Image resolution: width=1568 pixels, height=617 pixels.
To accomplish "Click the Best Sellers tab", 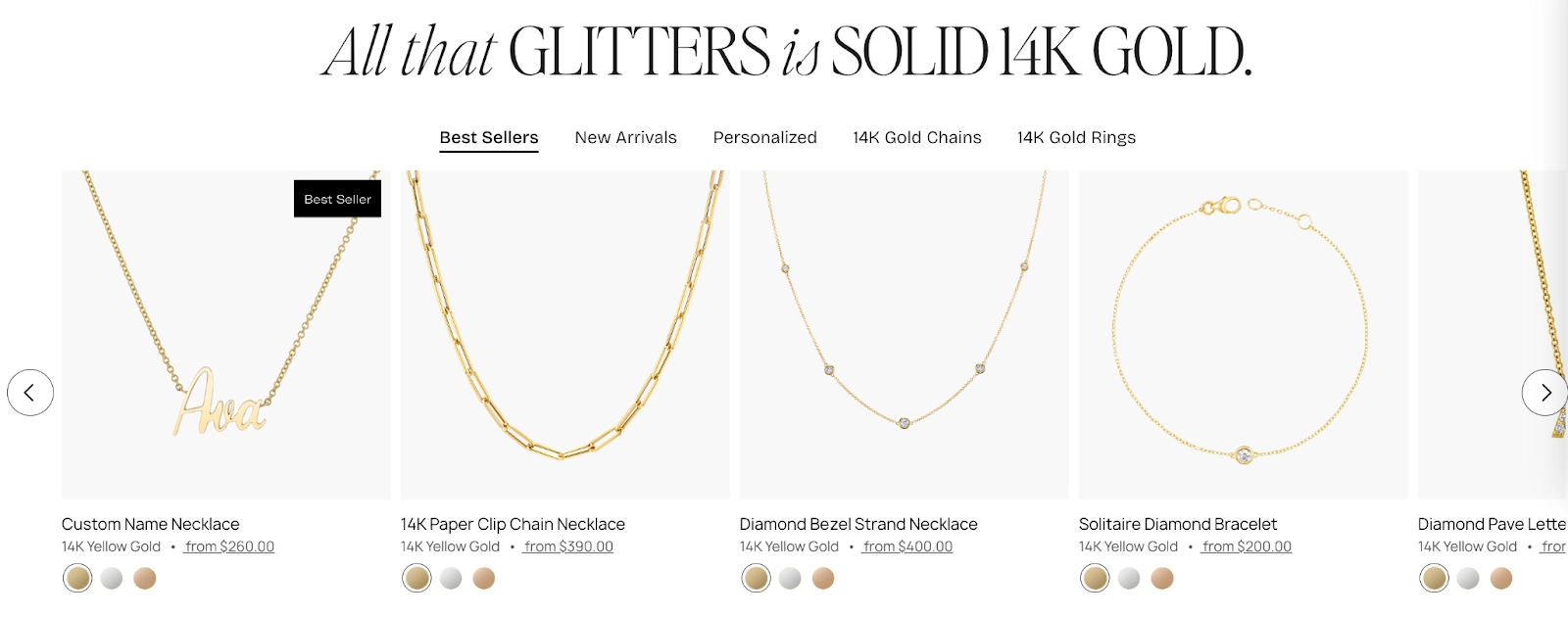I will click(489, 137).
